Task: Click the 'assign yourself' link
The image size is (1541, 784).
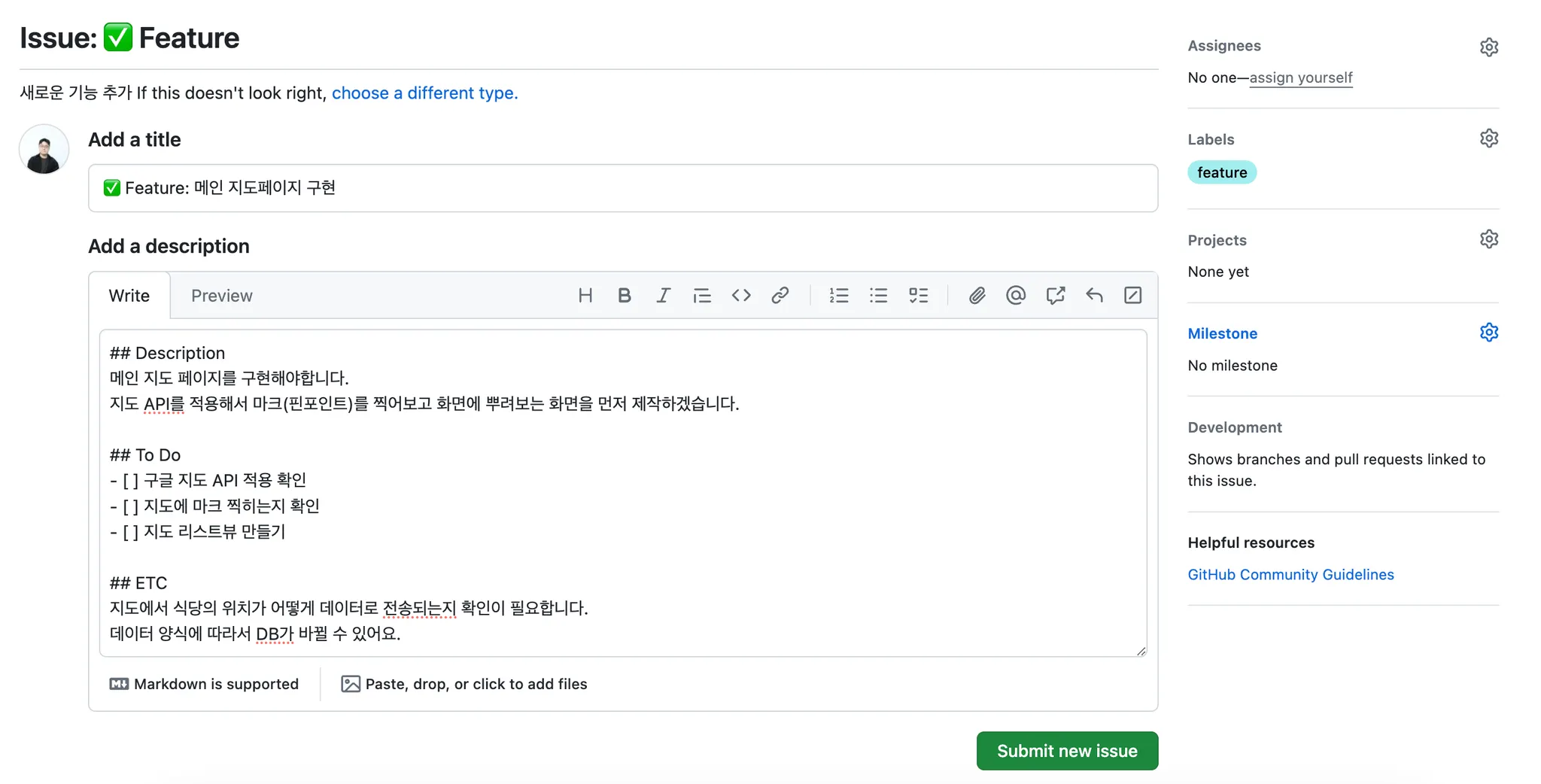Action: coord(1301,77)
